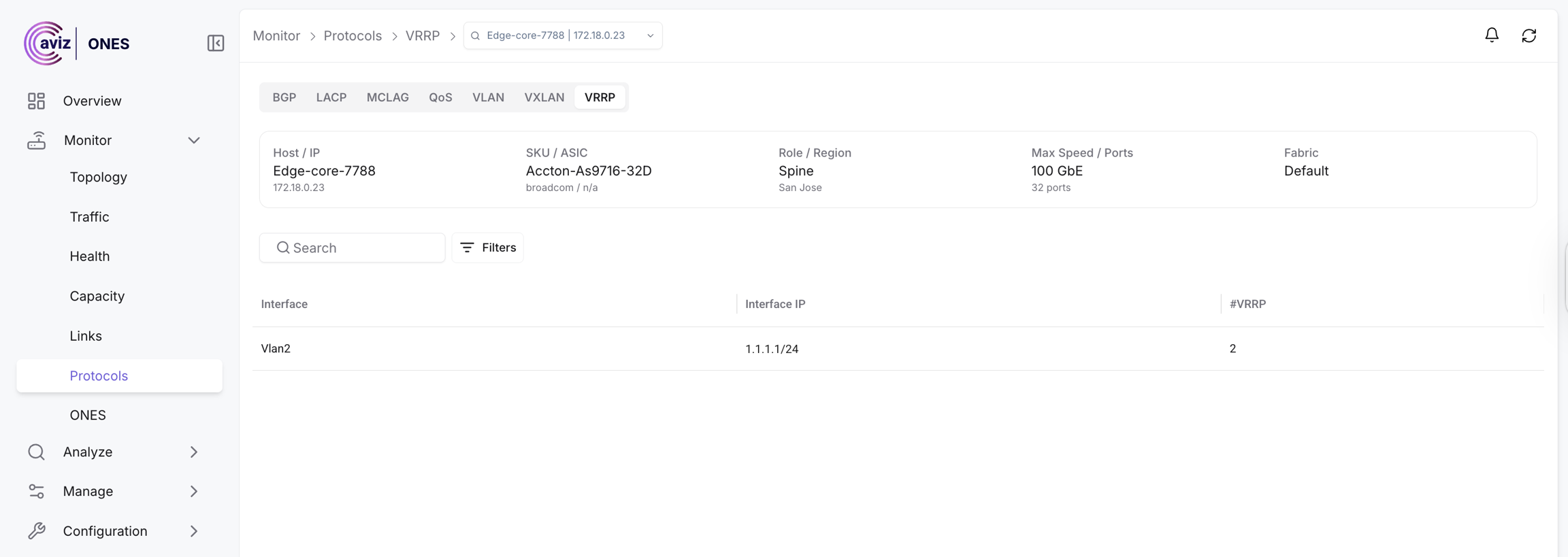Open Topology in the sidebar
Image resolution: width=1568 pixels, height=557 pixels.
(x=98, y=177)
